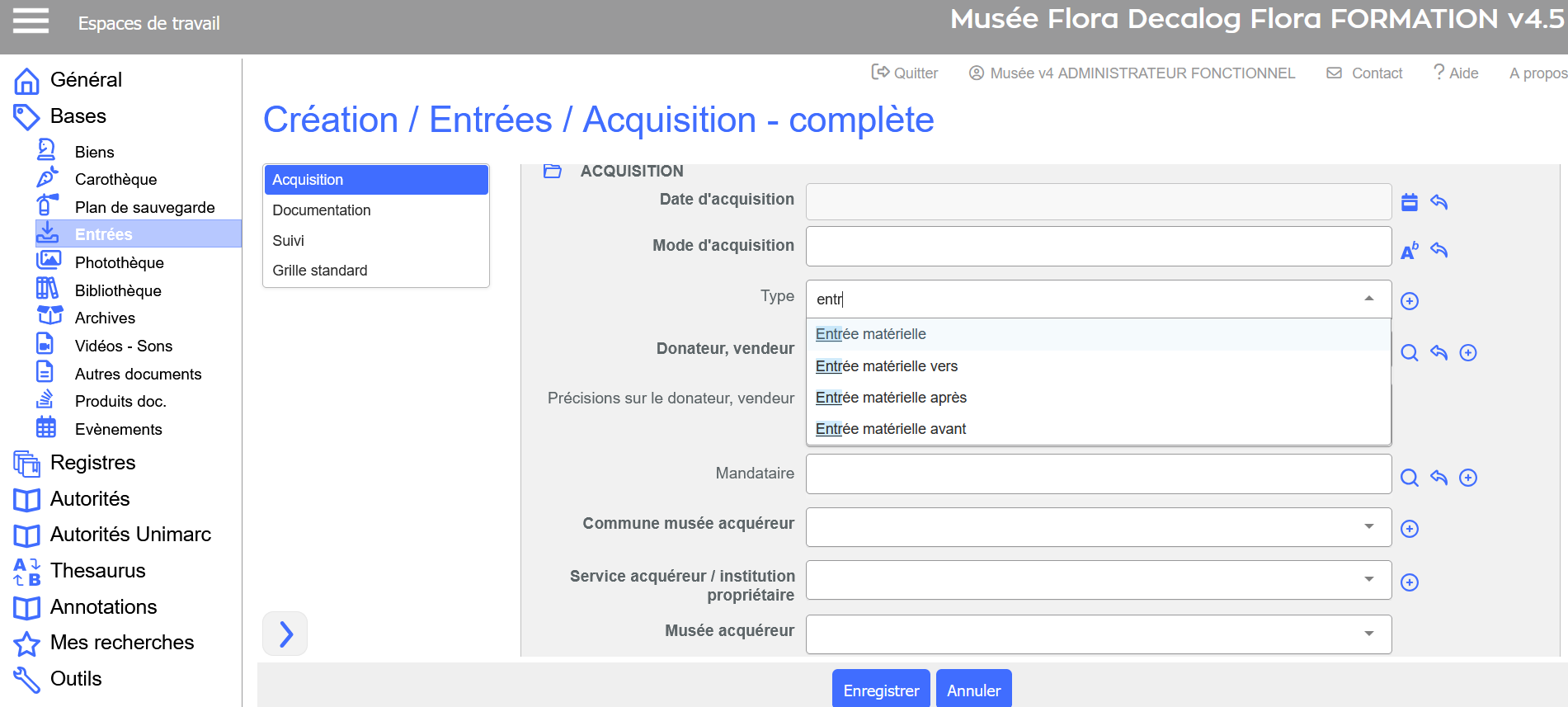The image size is (1568, 707).
Task: Collapse the Type dropdown arrow
Action: (1369, 299)
